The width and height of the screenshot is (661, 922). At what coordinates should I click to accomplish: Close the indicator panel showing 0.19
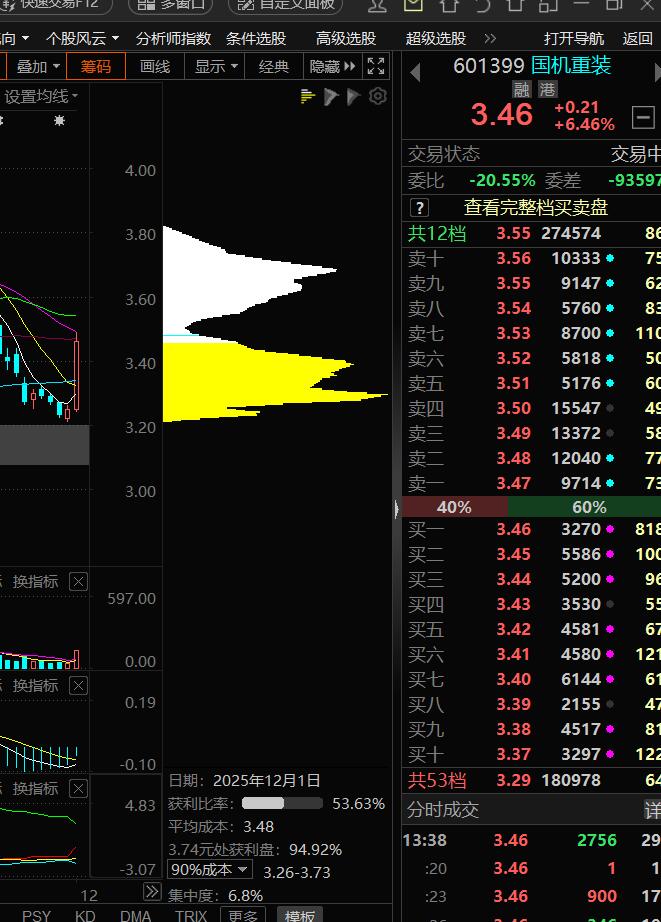point(78,686)
